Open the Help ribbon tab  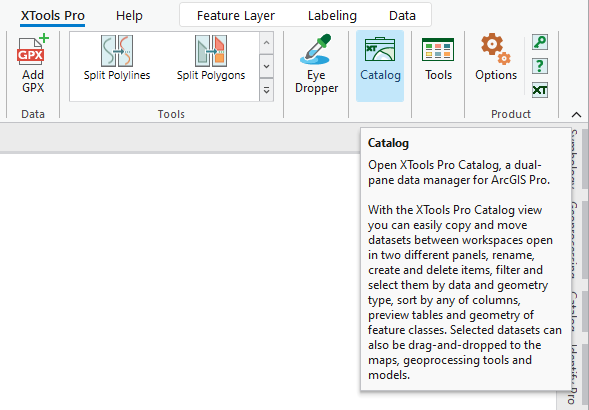point(129,16)
